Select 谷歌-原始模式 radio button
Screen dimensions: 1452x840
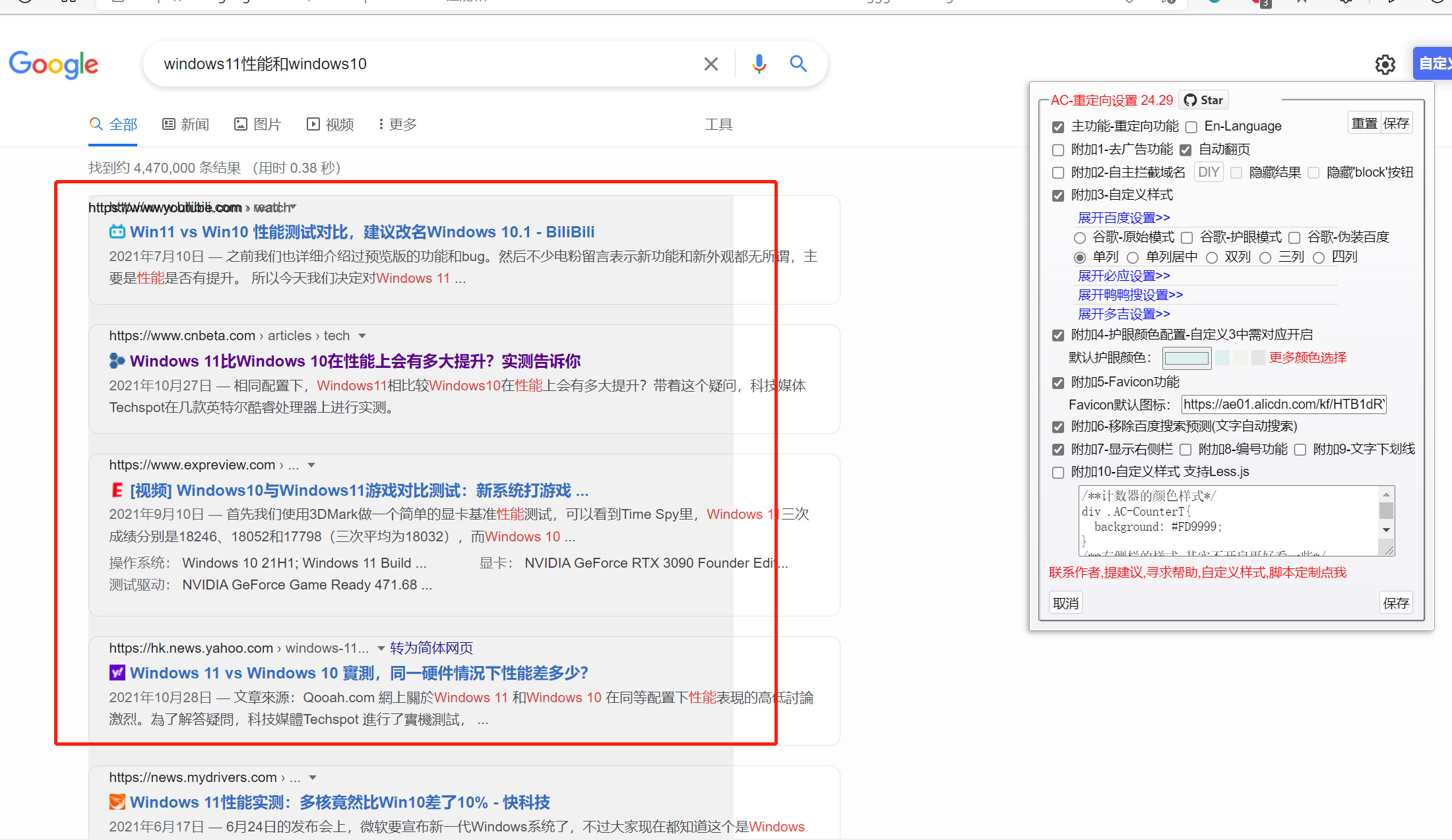coord(1079,237)
